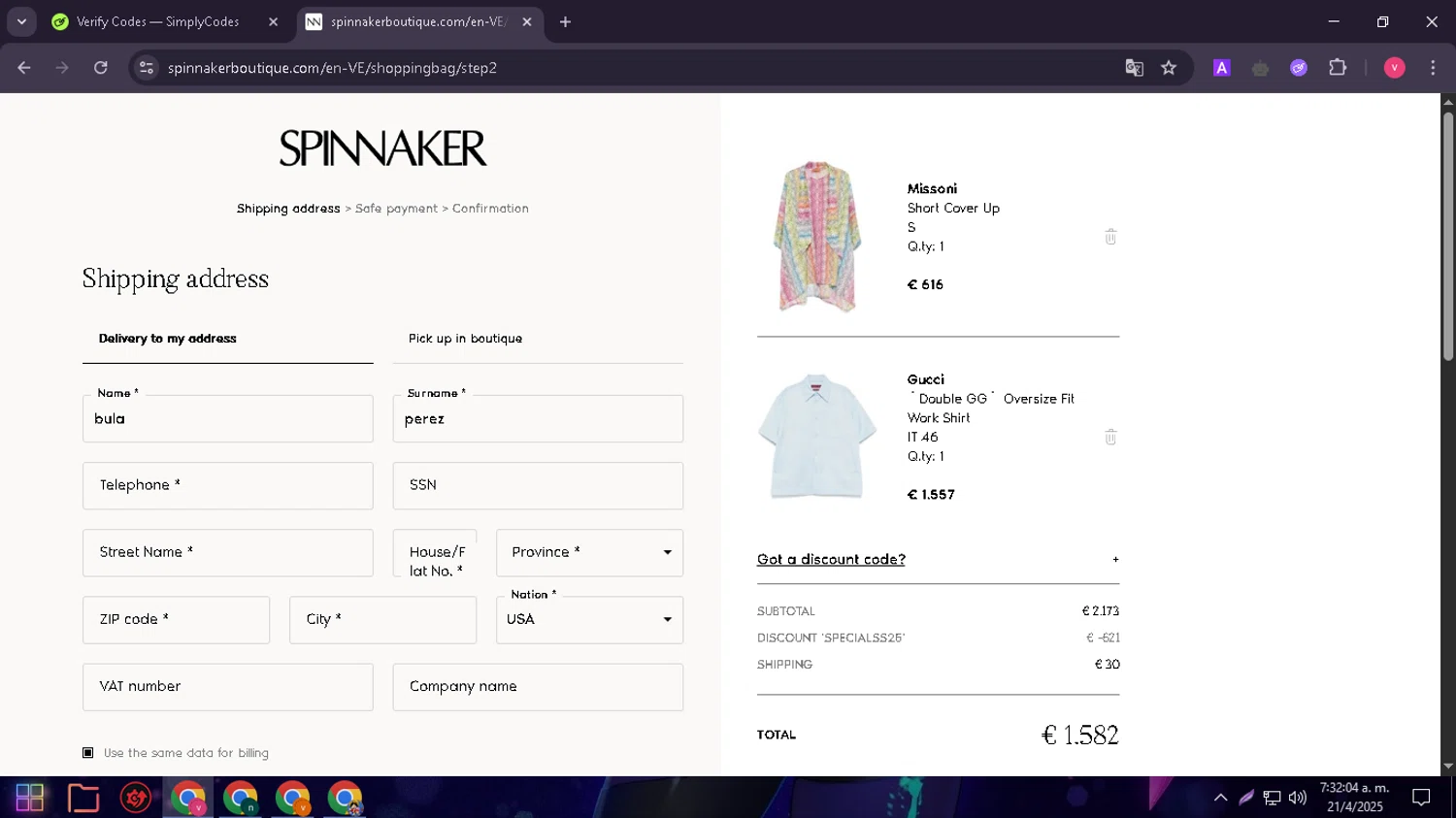The width and height of the screenshot is (1456, 818).
Task: Click the Spinnaker logo
Action: click(x=382, y=148)
